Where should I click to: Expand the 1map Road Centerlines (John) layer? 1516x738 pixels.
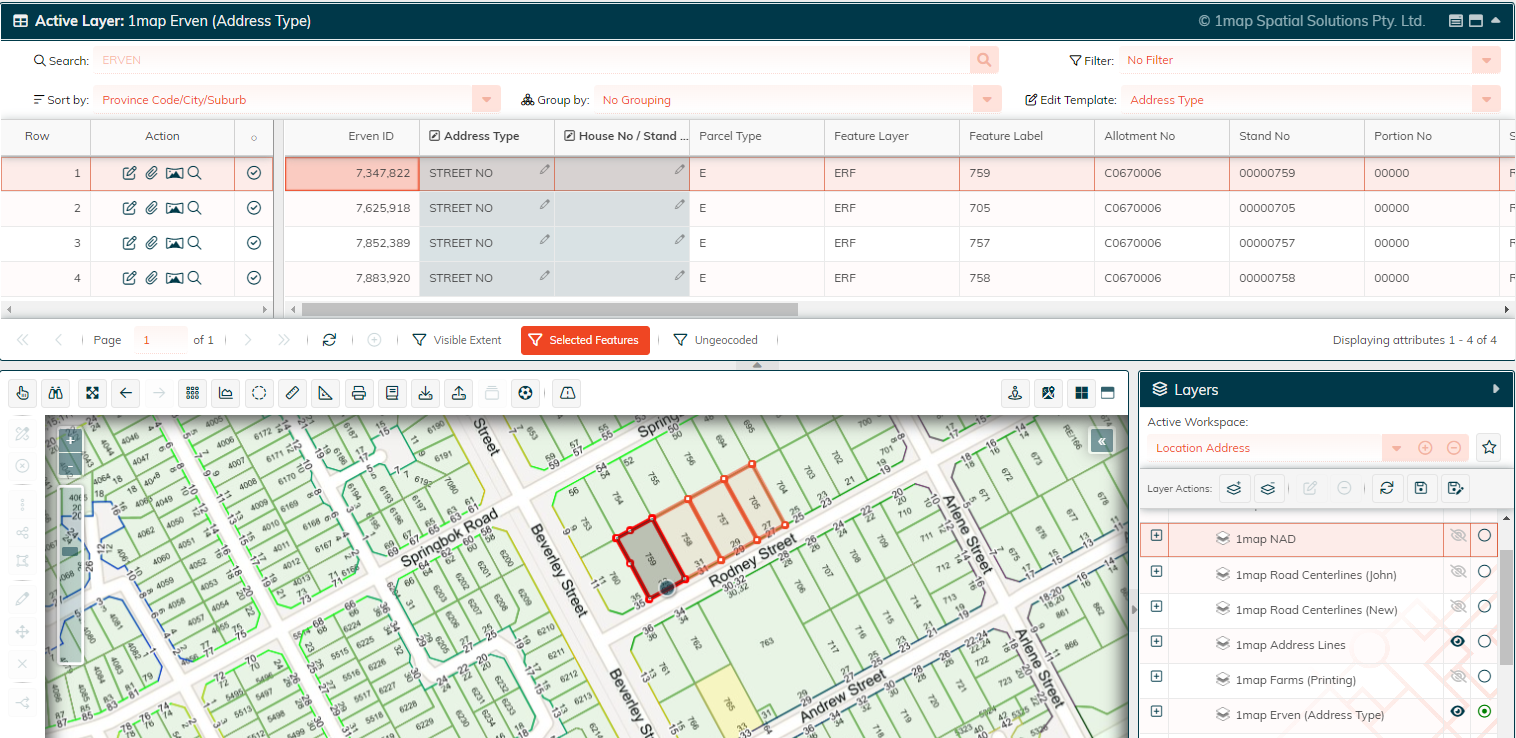tap(1156, 571)
